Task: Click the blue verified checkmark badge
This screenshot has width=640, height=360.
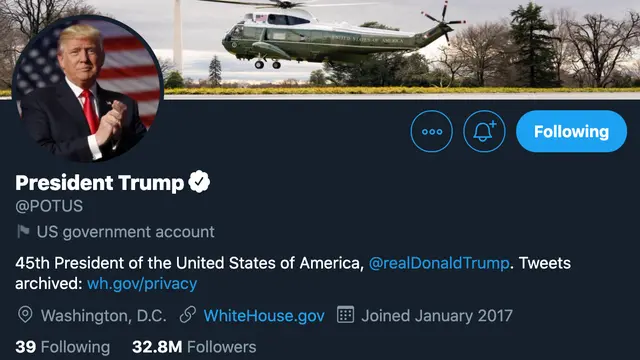Action: tap(199, 182)
